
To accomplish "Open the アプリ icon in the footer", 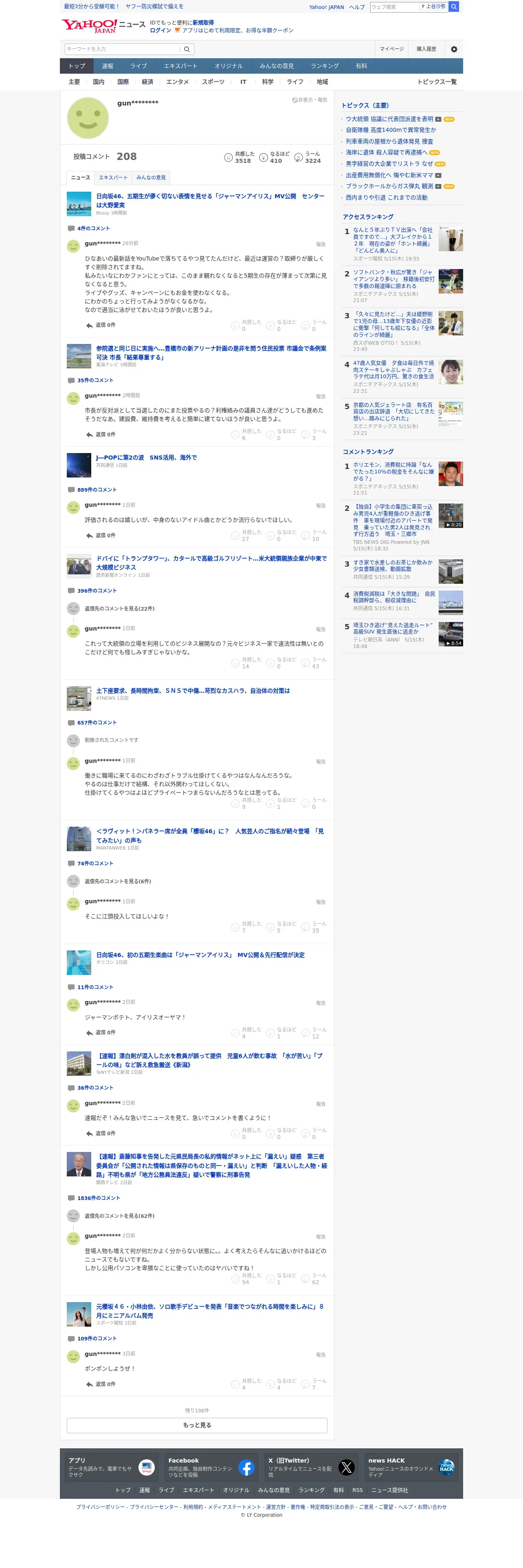I will coord(147,1467).
